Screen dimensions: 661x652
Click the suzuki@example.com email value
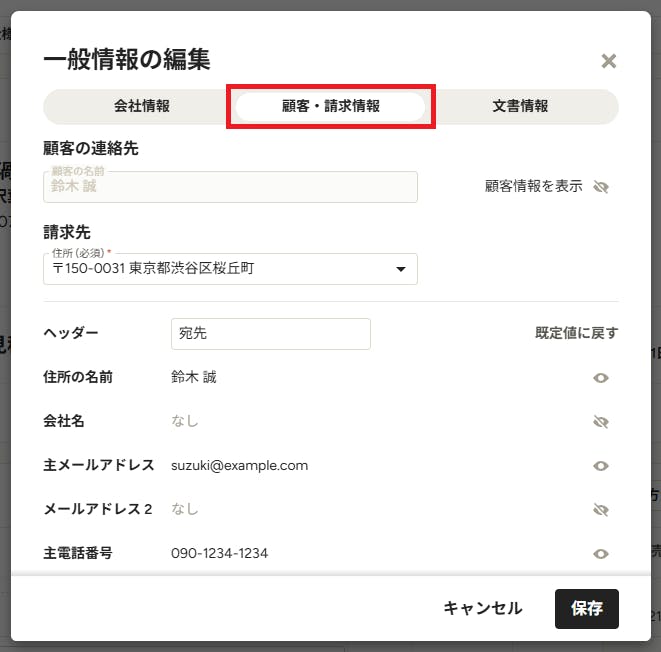[x=239, y=466]
